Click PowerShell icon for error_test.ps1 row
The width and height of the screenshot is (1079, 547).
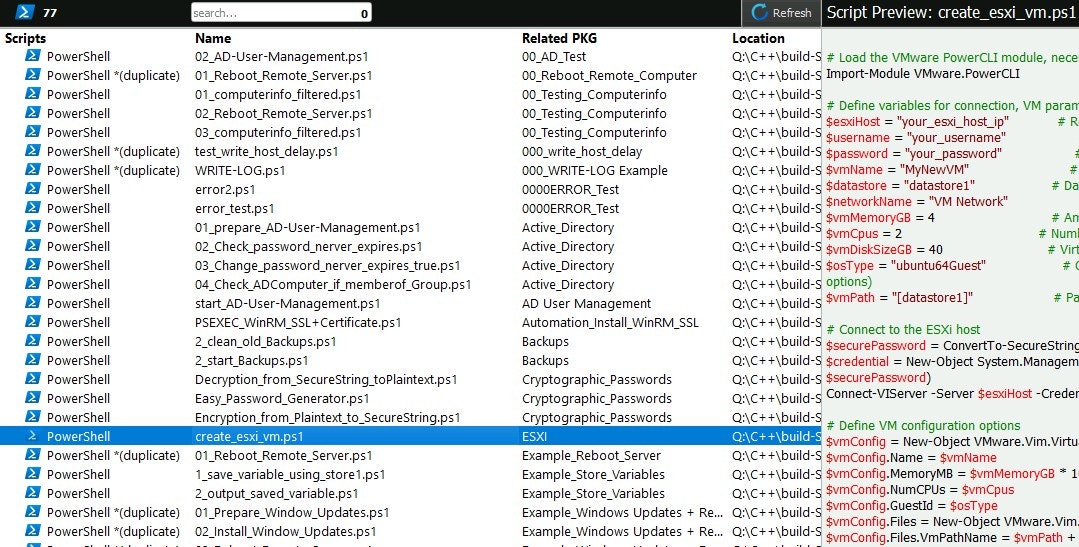click(32, 208)
